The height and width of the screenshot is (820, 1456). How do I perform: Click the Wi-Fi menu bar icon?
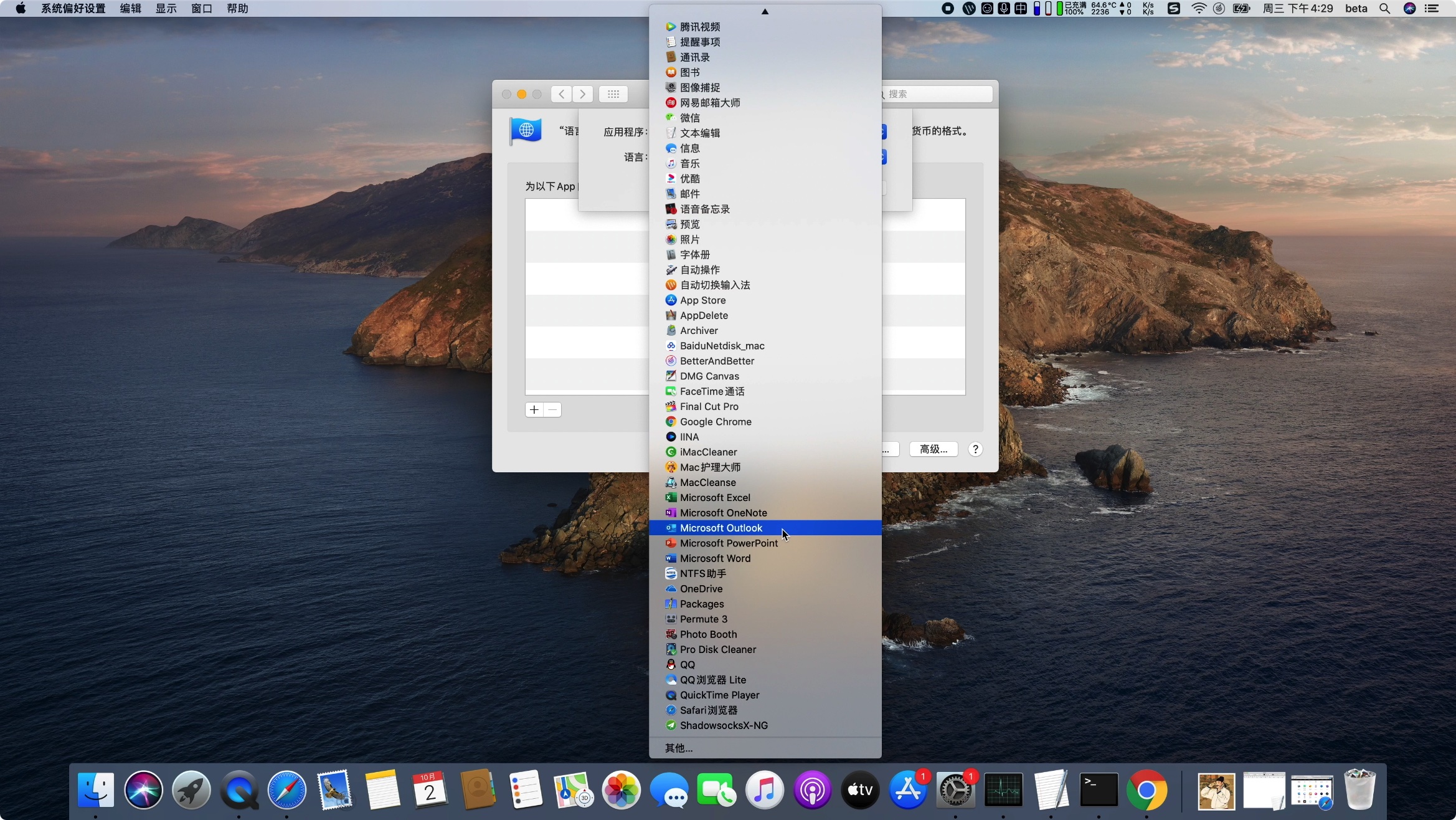point(1198,9)
